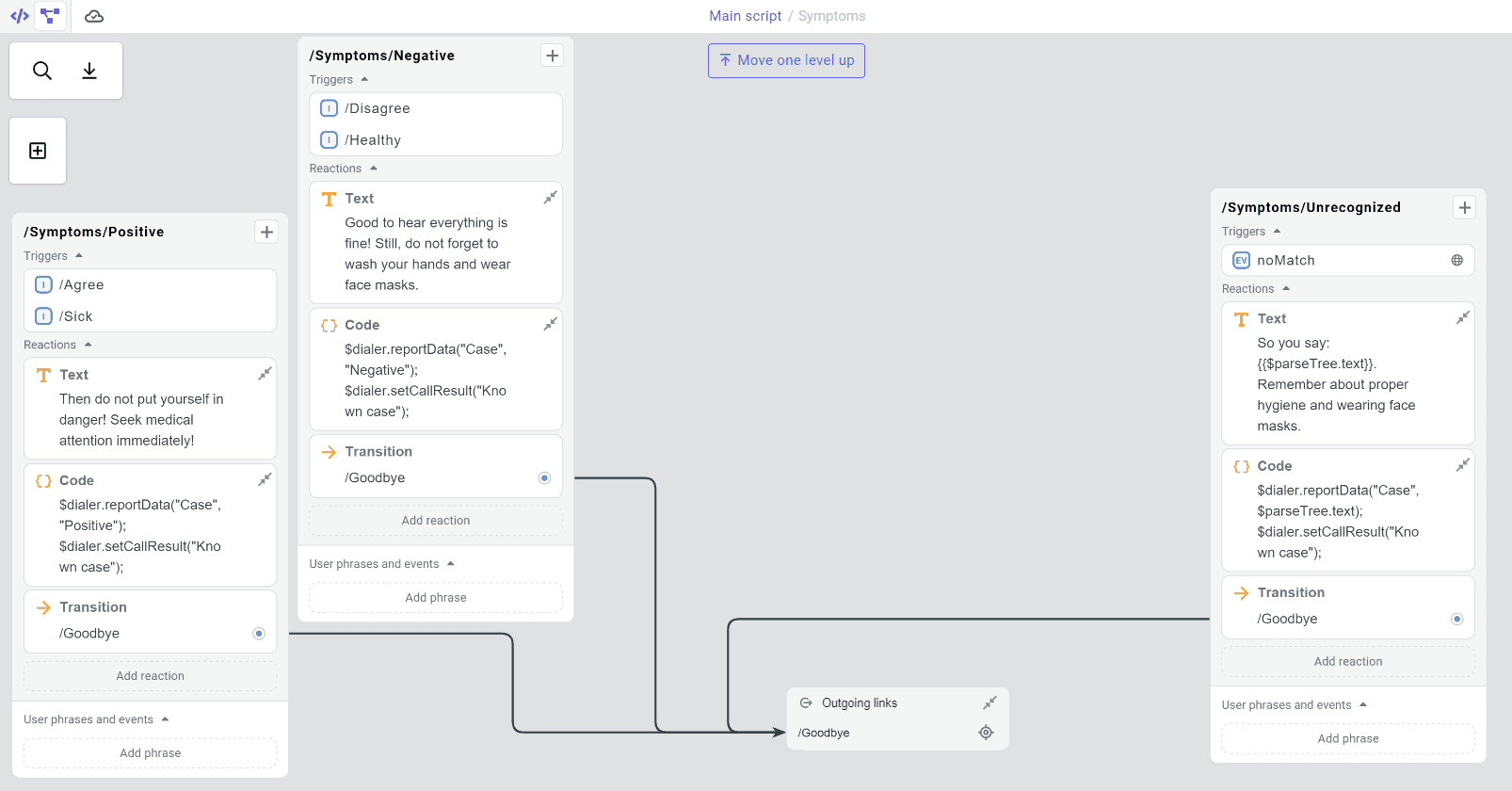Viewport: 1512px width, 791px height.
Task: Add element to /Symptoms/Positive with plus
Action: point(266,232)
